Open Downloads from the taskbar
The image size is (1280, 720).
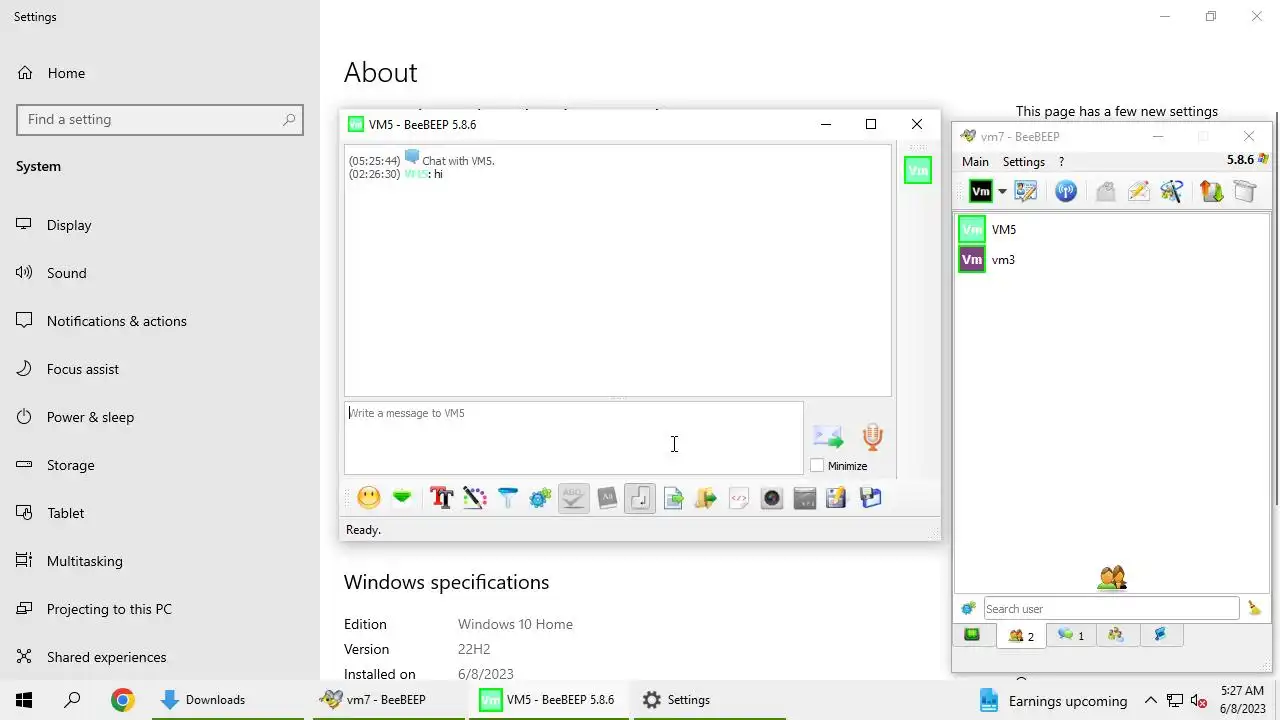point(227,700)
